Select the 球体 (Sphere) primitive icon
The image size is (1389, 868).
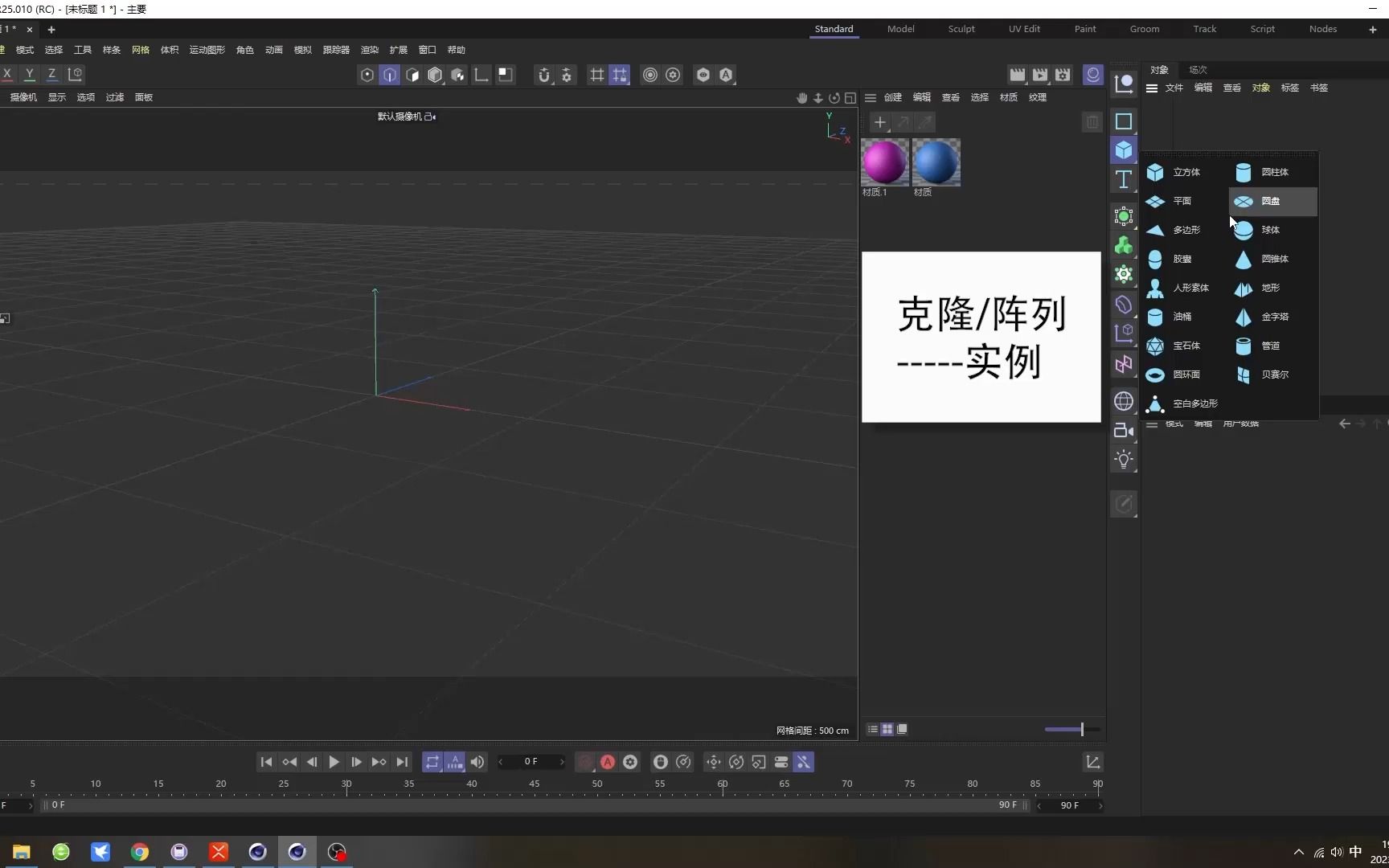click(x=1244, y=230)
